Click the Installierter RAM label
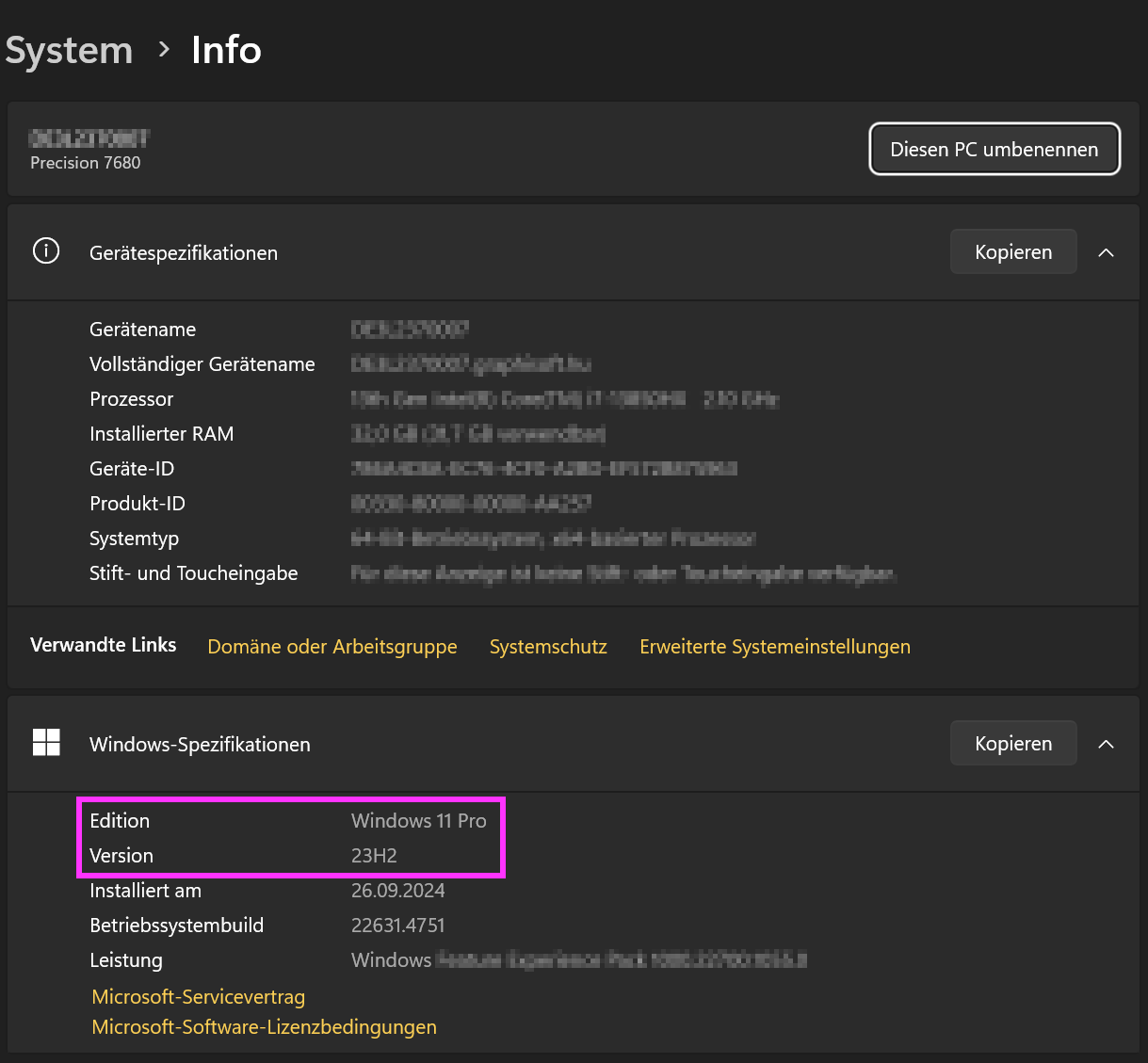Screen dimensions: 1148x1063 tap(162, 434)
